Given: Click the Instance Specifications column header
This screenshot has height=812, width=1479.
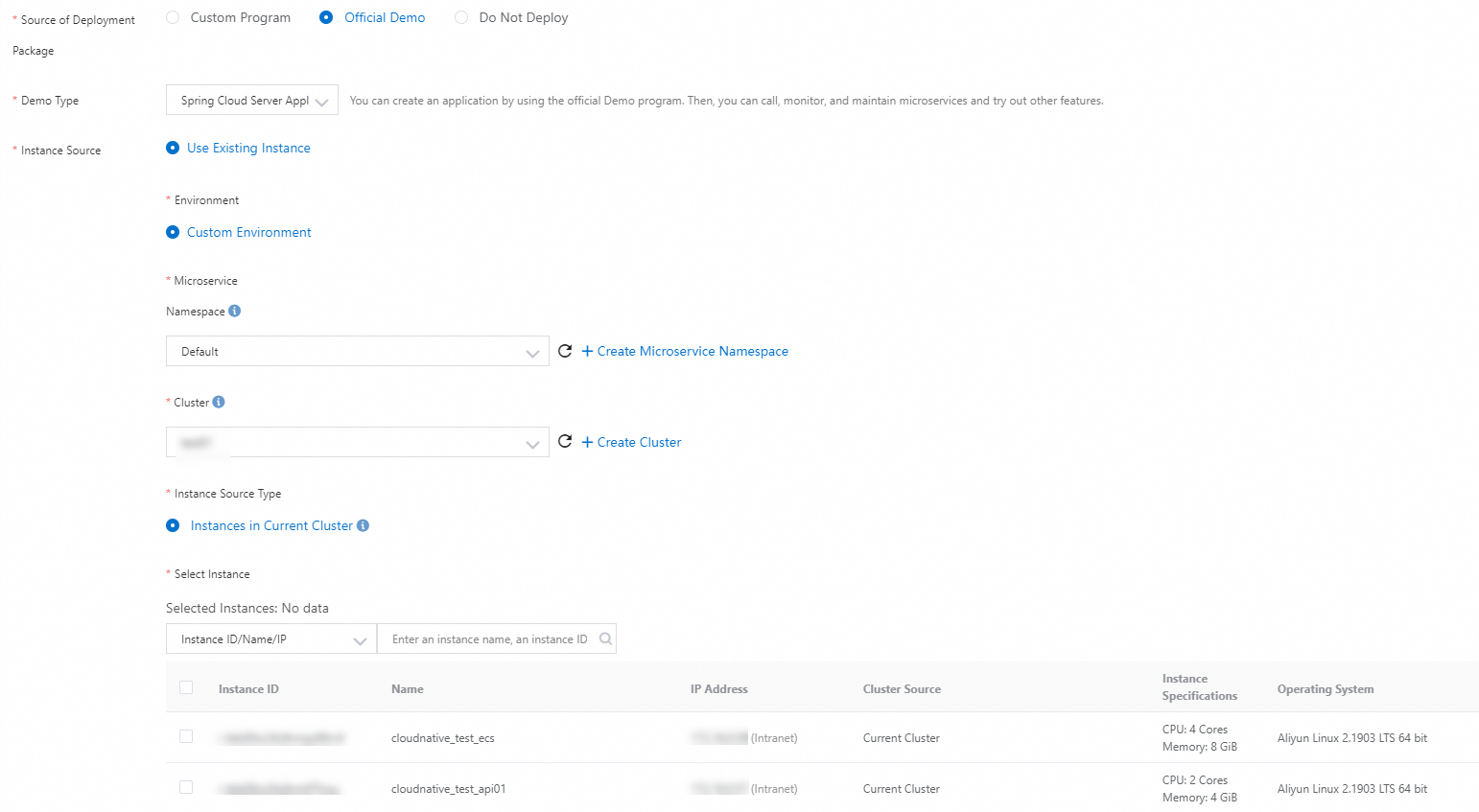Looking at the screenshot, I should 1200,687.
